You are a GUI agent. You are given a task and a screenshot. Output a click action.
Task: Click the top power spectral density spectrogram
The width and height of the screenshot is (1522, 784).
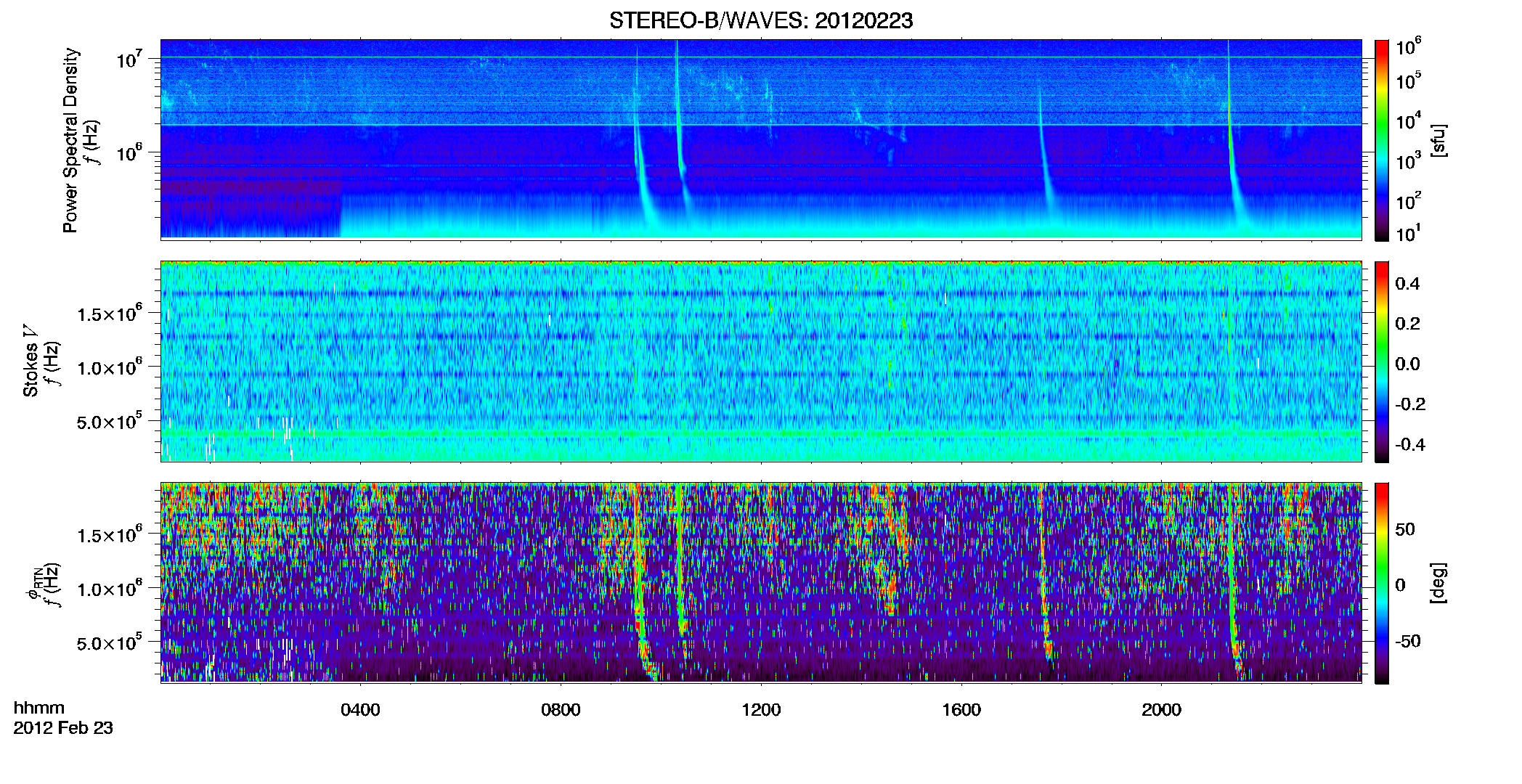[761, 139]
